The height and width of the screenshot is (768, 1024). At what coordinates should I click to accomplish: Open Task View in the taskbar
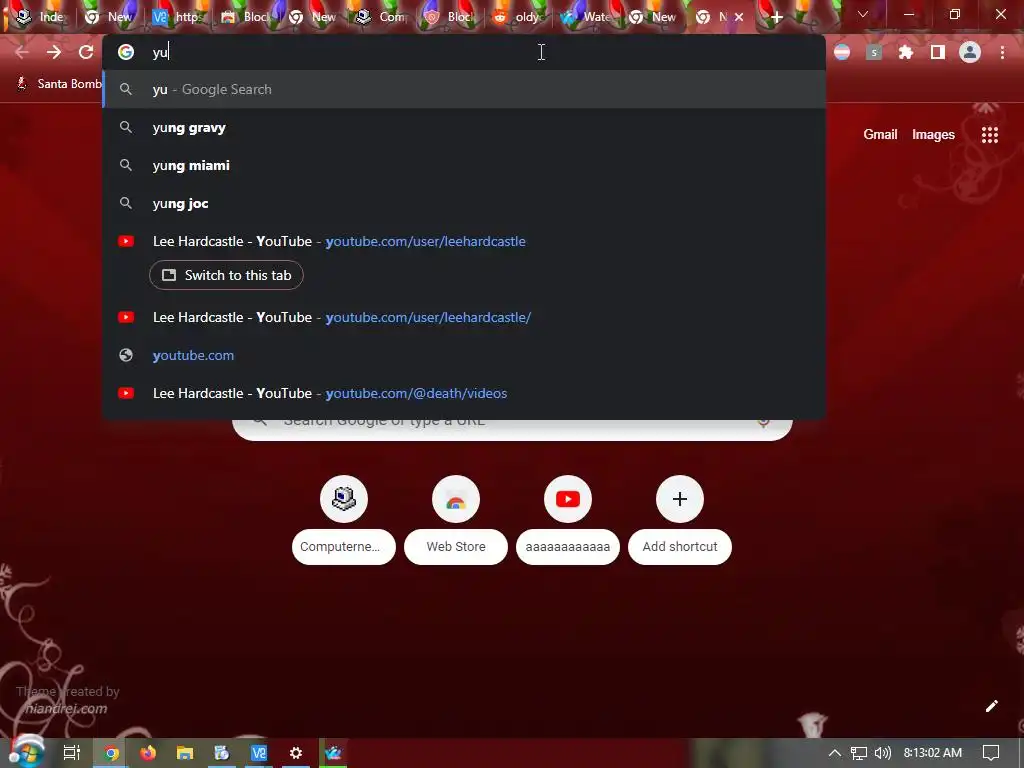tap(72, 753)
